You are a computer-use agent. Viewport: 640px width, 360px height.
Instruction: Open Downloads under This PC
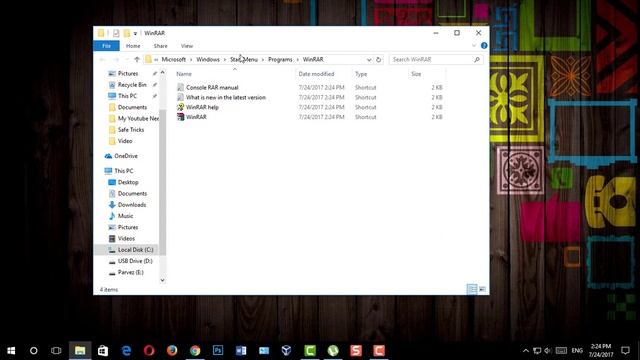[132, 204]
